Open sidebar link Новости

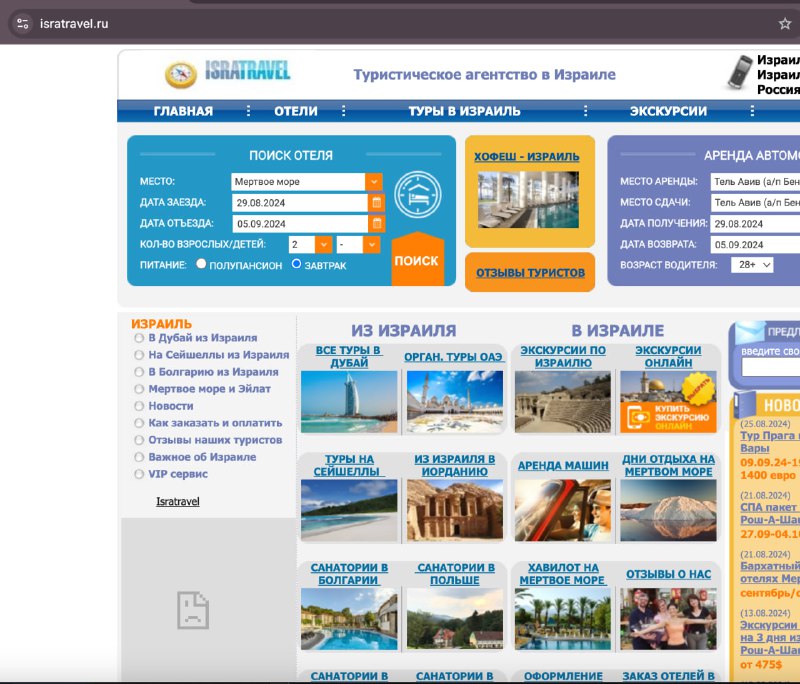point(170,406)
